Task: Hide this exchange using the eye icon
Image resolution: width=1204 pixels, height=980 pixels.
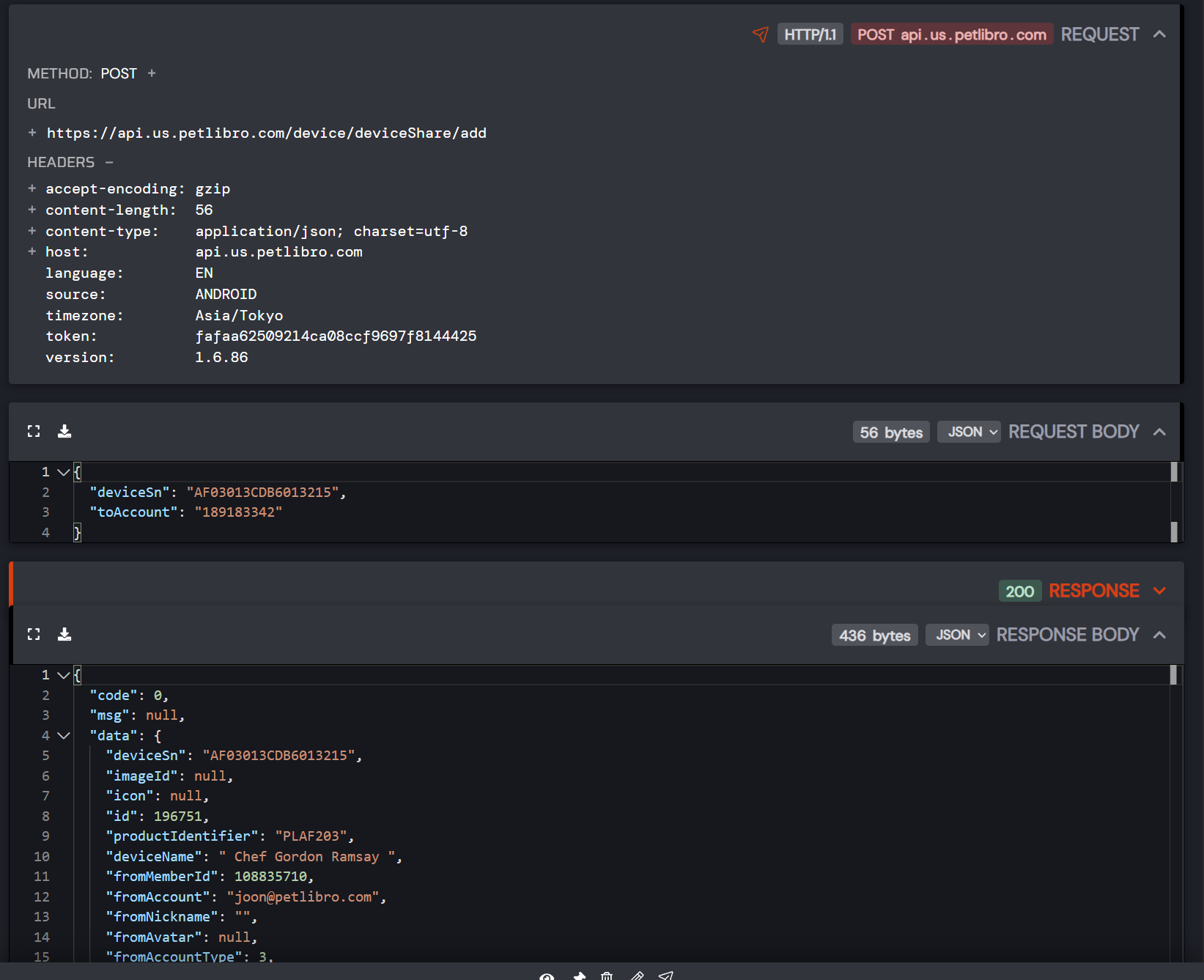Action: [547, 976]
